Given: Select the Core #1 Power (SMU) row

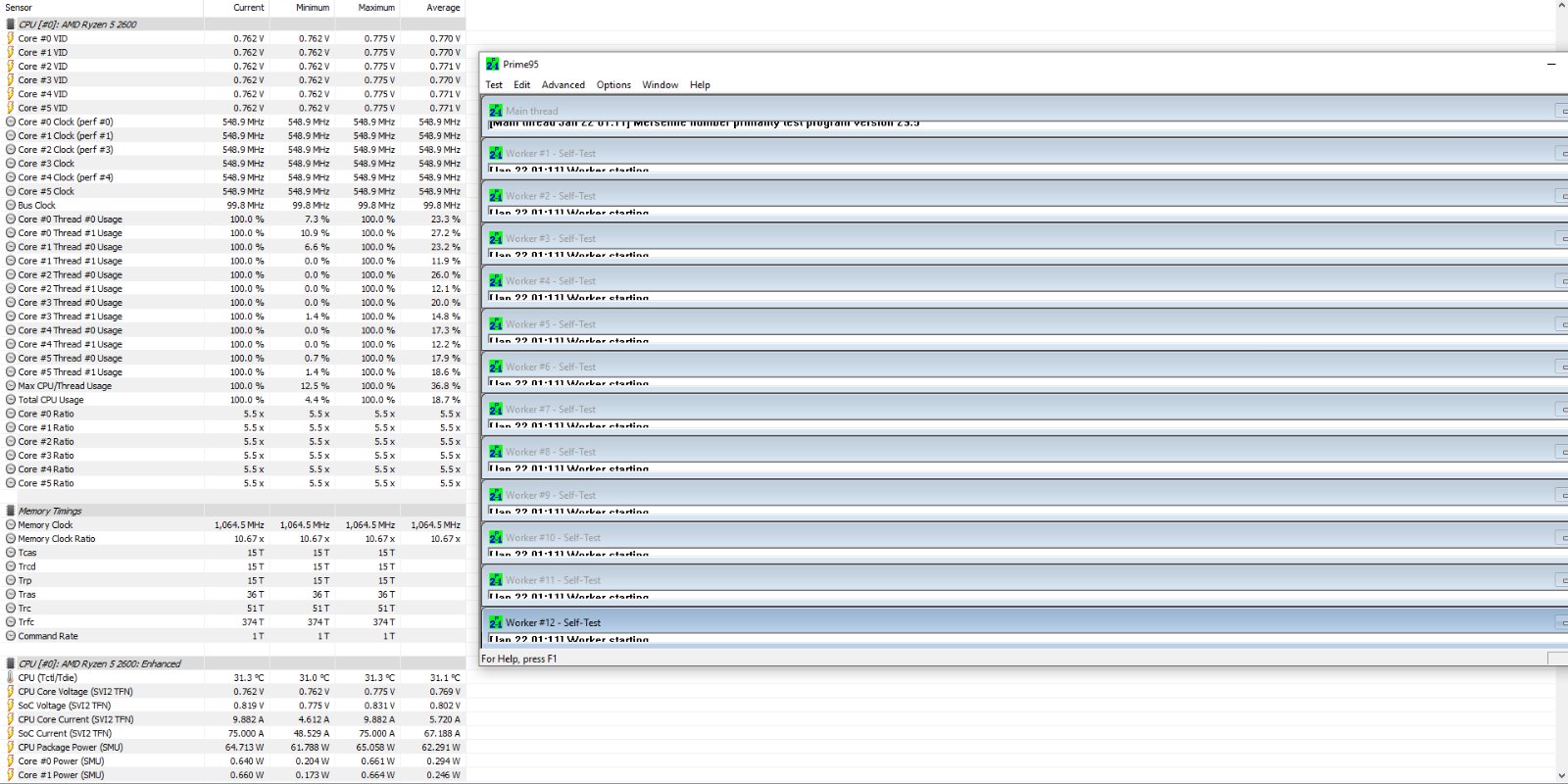Looking at the screenshot, I should tap(232, 775).
